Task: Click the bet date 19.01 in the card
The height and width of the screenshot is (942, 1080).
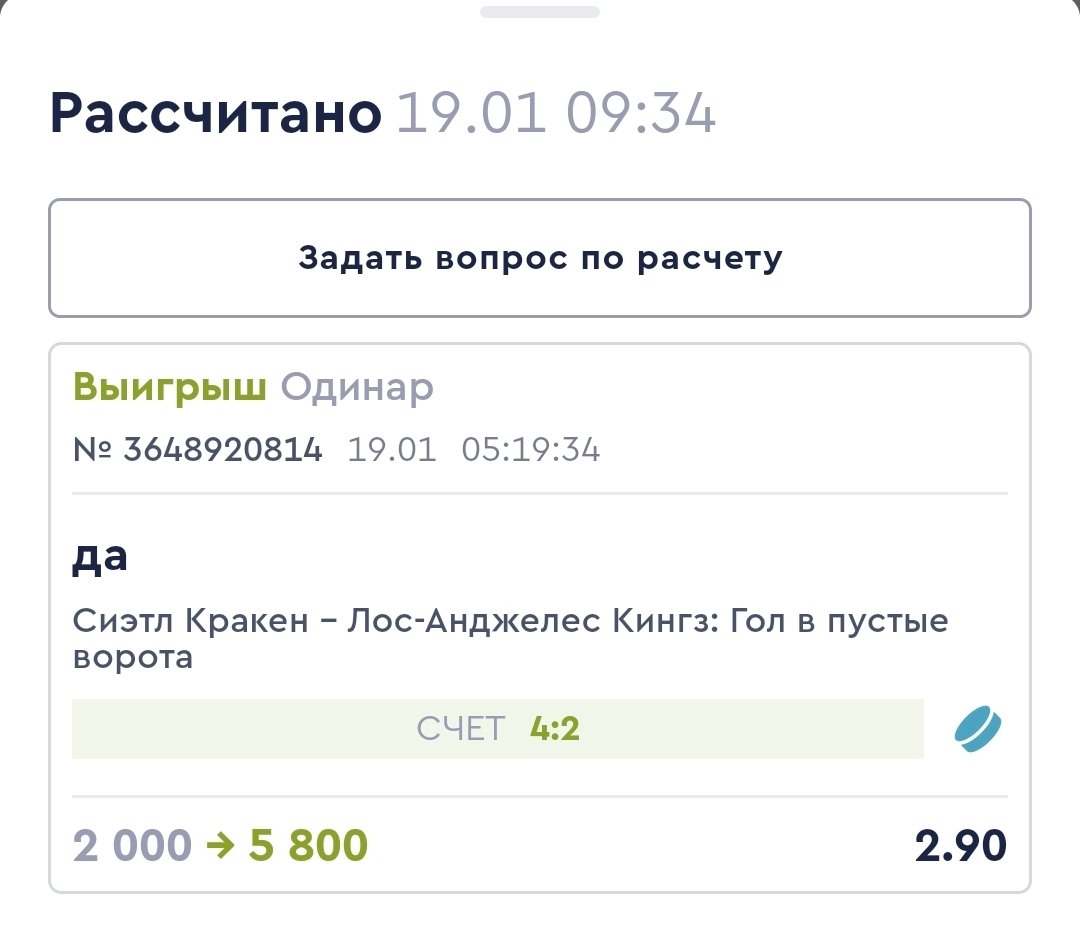Action: (x=392, y=450)
